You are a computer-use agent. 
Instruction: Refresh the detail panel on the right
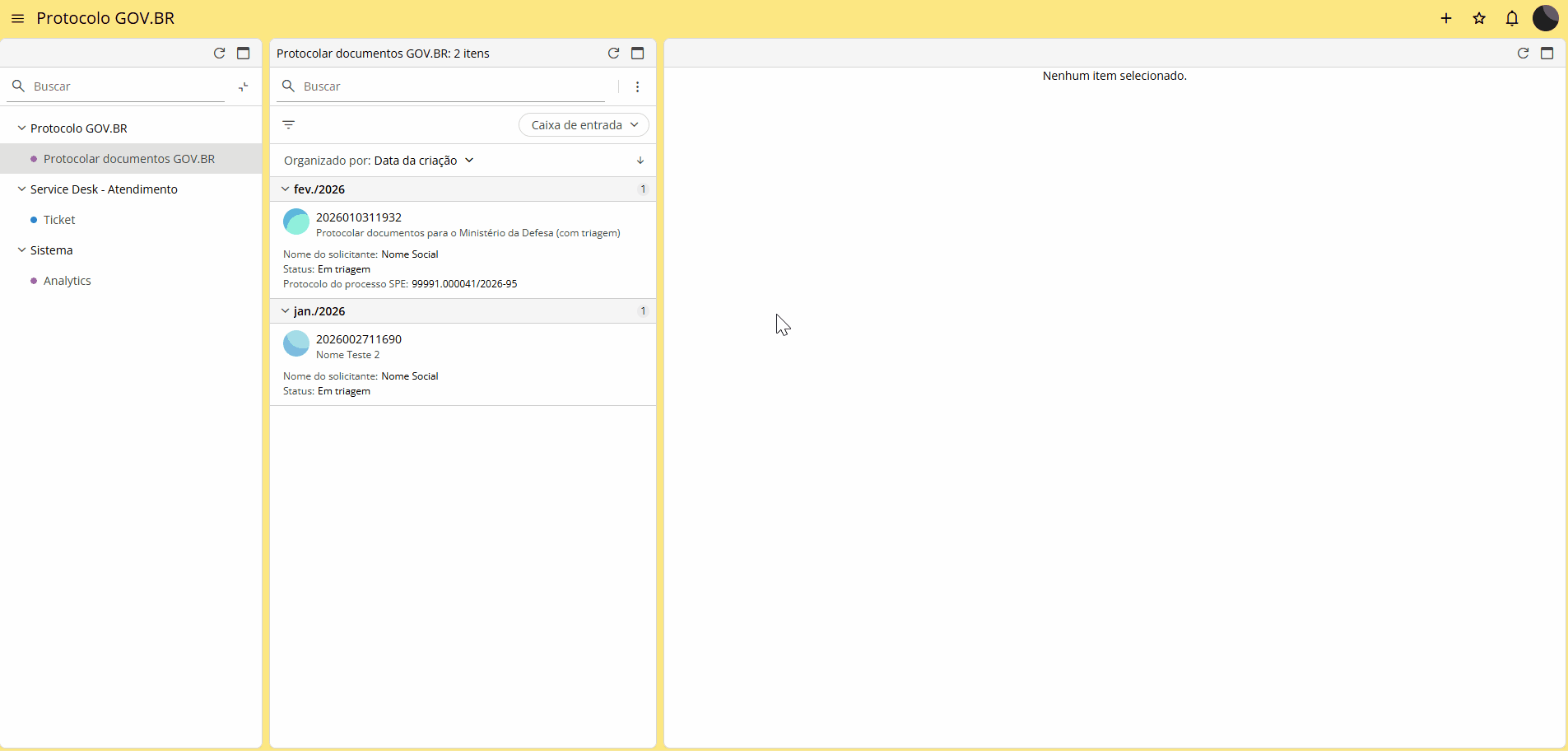[x=1523, y=53]
